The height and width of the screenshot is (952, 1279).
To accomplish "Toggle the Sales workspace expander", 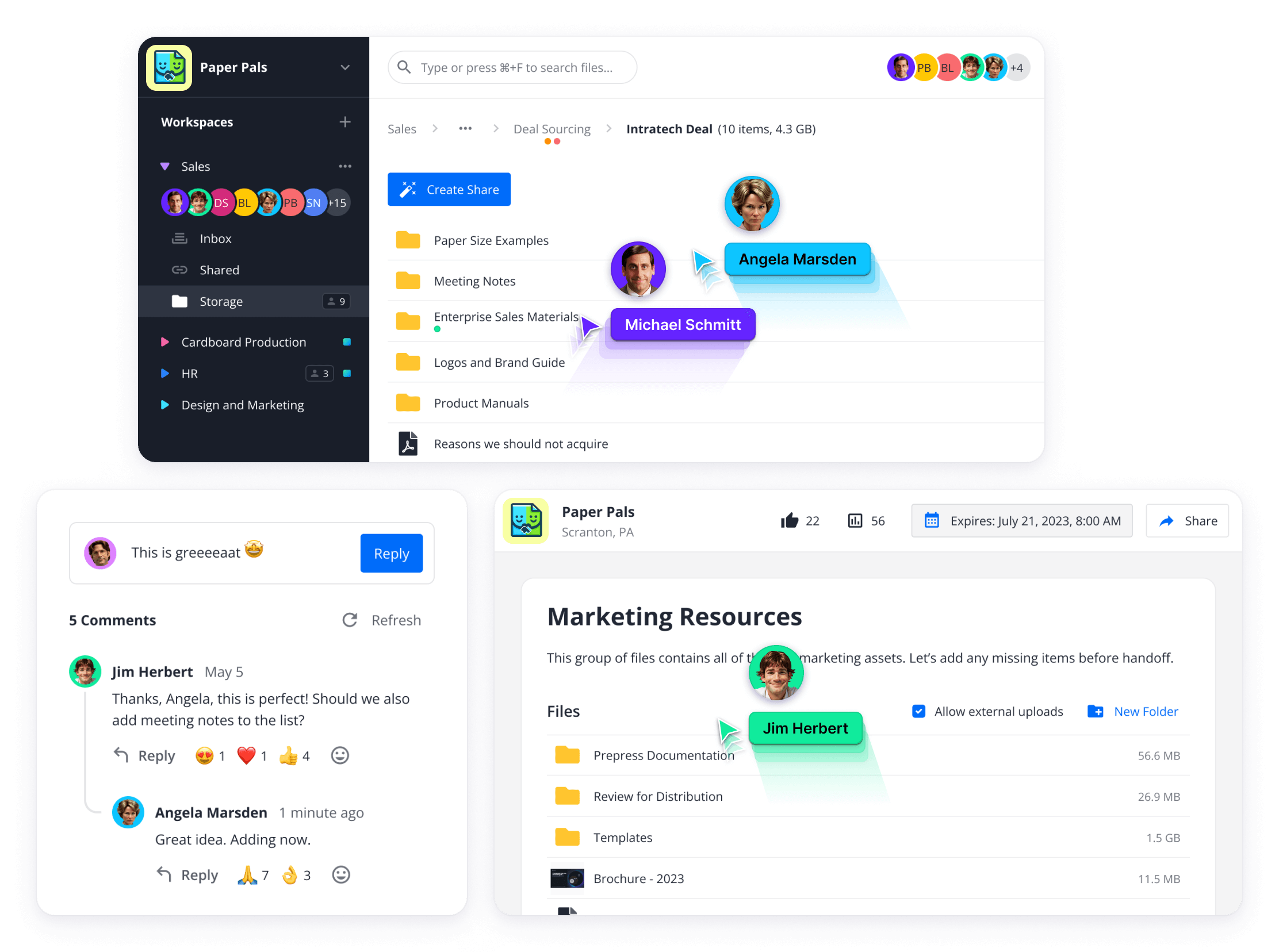I will [x=163, y=166].
